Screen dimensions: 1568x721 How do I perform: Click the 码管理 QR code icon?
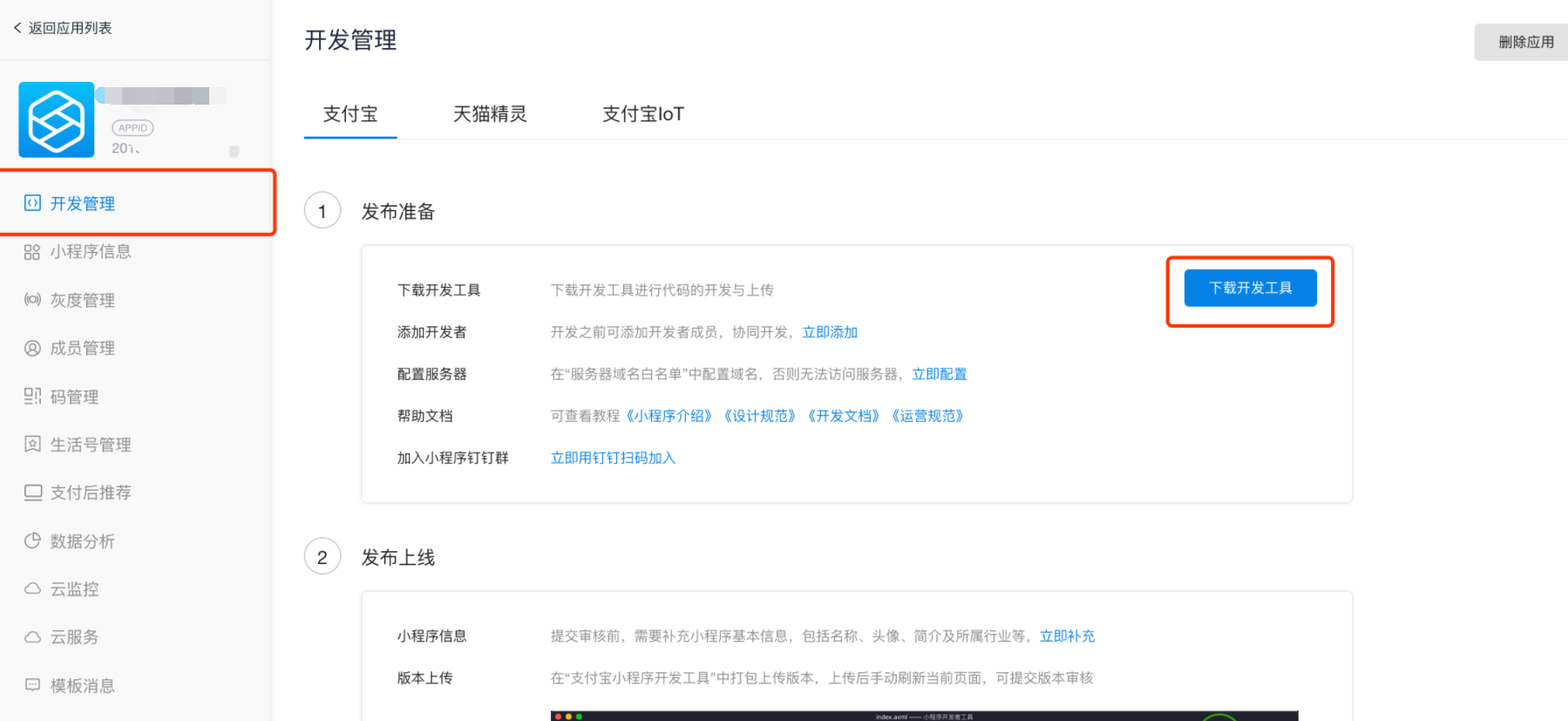tap(32, 397)
